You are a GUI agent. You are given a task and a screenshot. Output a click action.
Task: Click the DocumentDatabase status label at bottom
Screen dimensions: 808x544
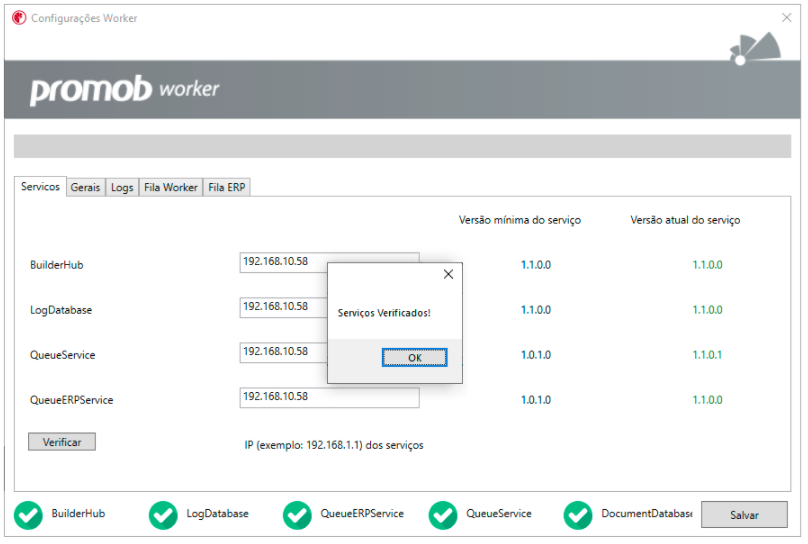click(x=647, y=514)
